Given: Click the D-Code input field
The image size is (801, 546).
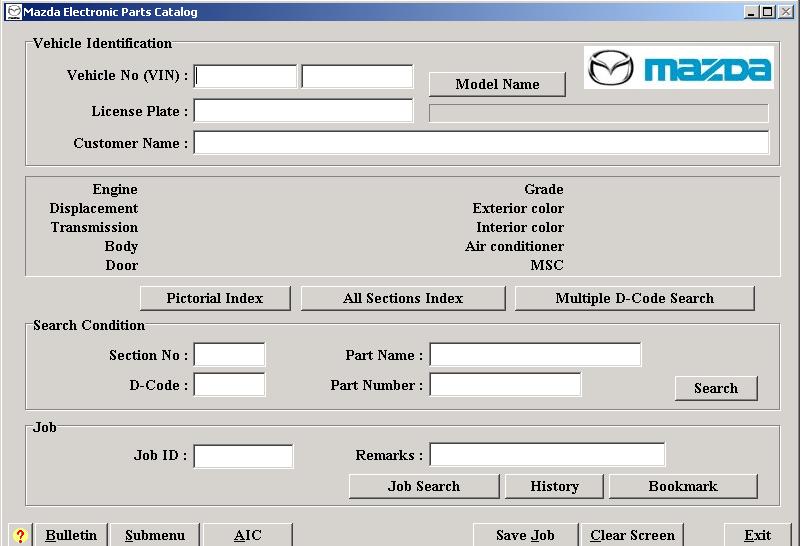Looking at the screenshot, I should coord(229,385).
